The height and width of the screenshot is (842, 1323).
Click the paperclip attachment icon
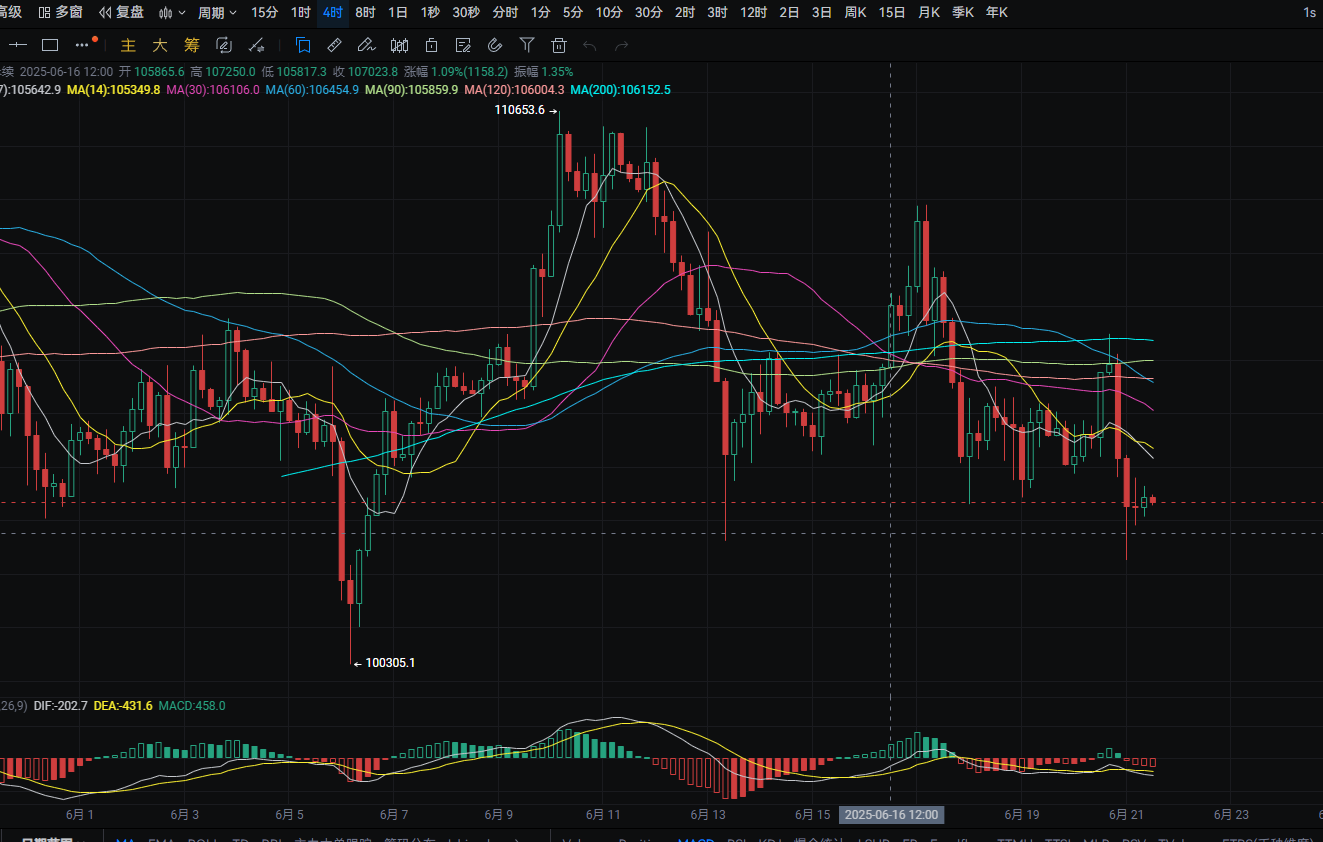click(x=495, y=45)
